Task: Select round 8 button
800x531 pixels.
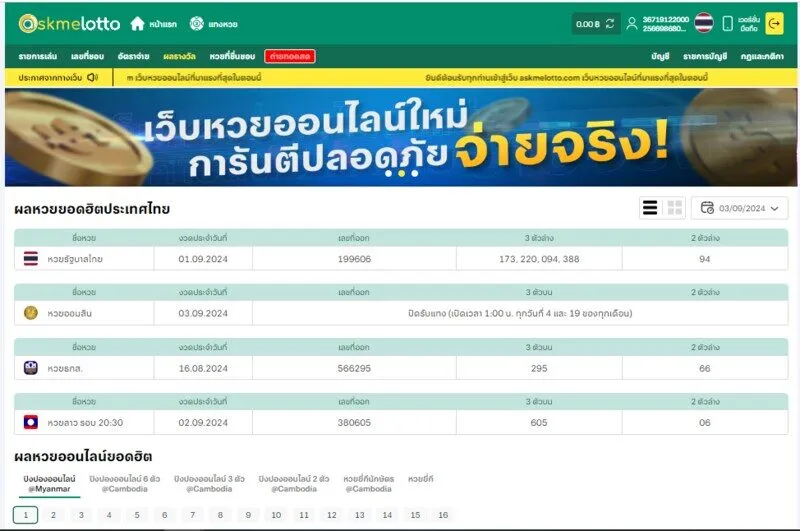Action: pos(220,515)
